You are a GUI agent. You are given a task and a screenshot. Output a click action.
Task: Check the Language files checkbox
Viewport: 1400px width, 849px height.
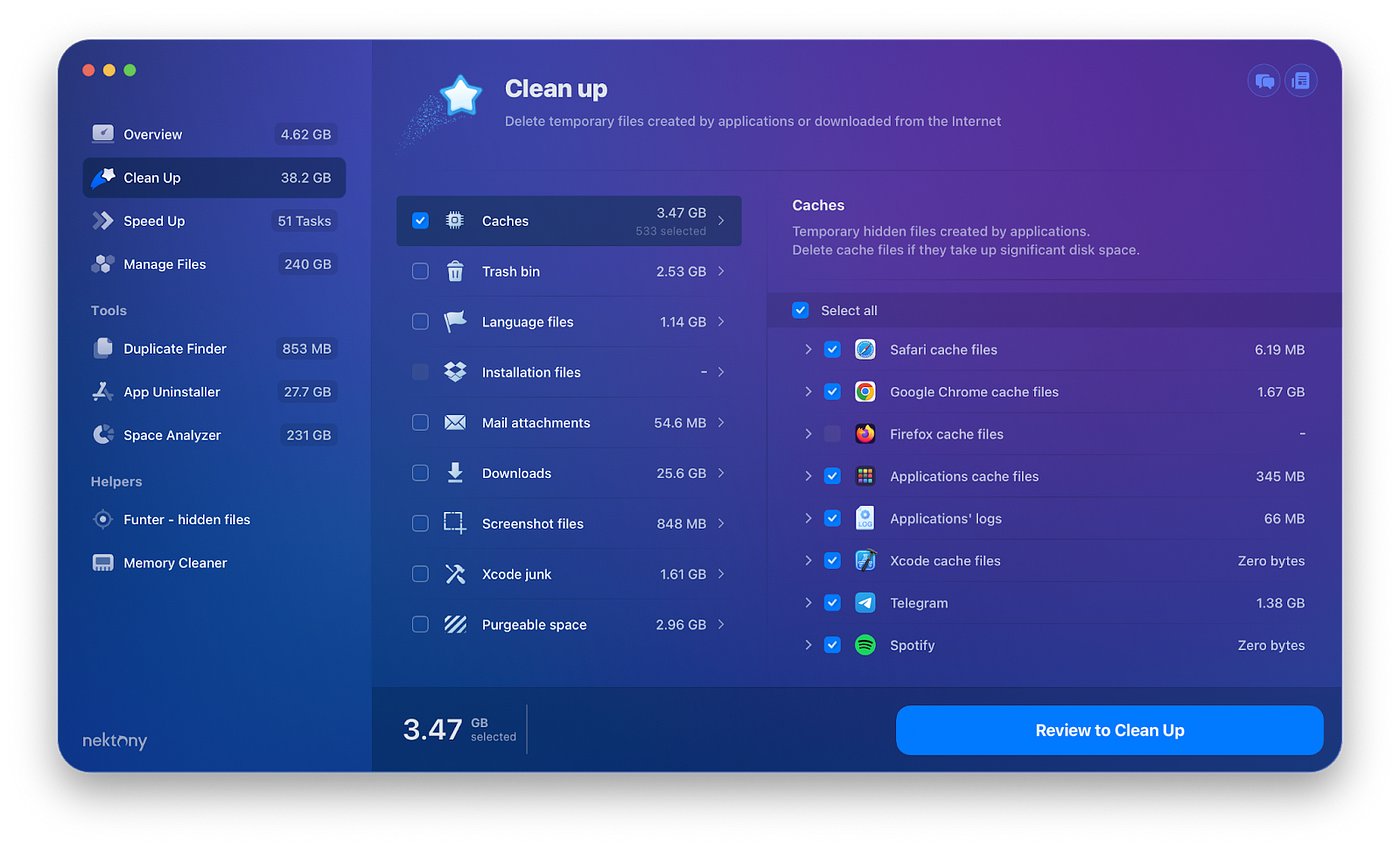(420, 321)
